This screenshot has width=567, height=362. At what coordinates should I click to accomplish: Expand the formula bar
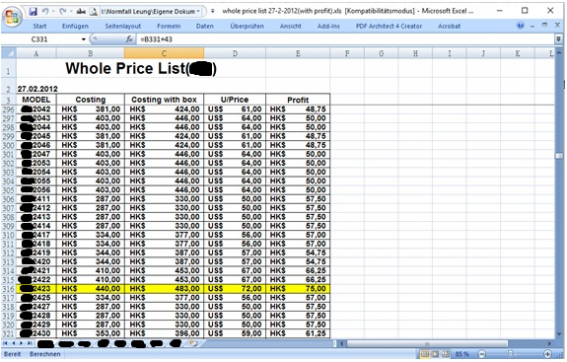(558, 39)
